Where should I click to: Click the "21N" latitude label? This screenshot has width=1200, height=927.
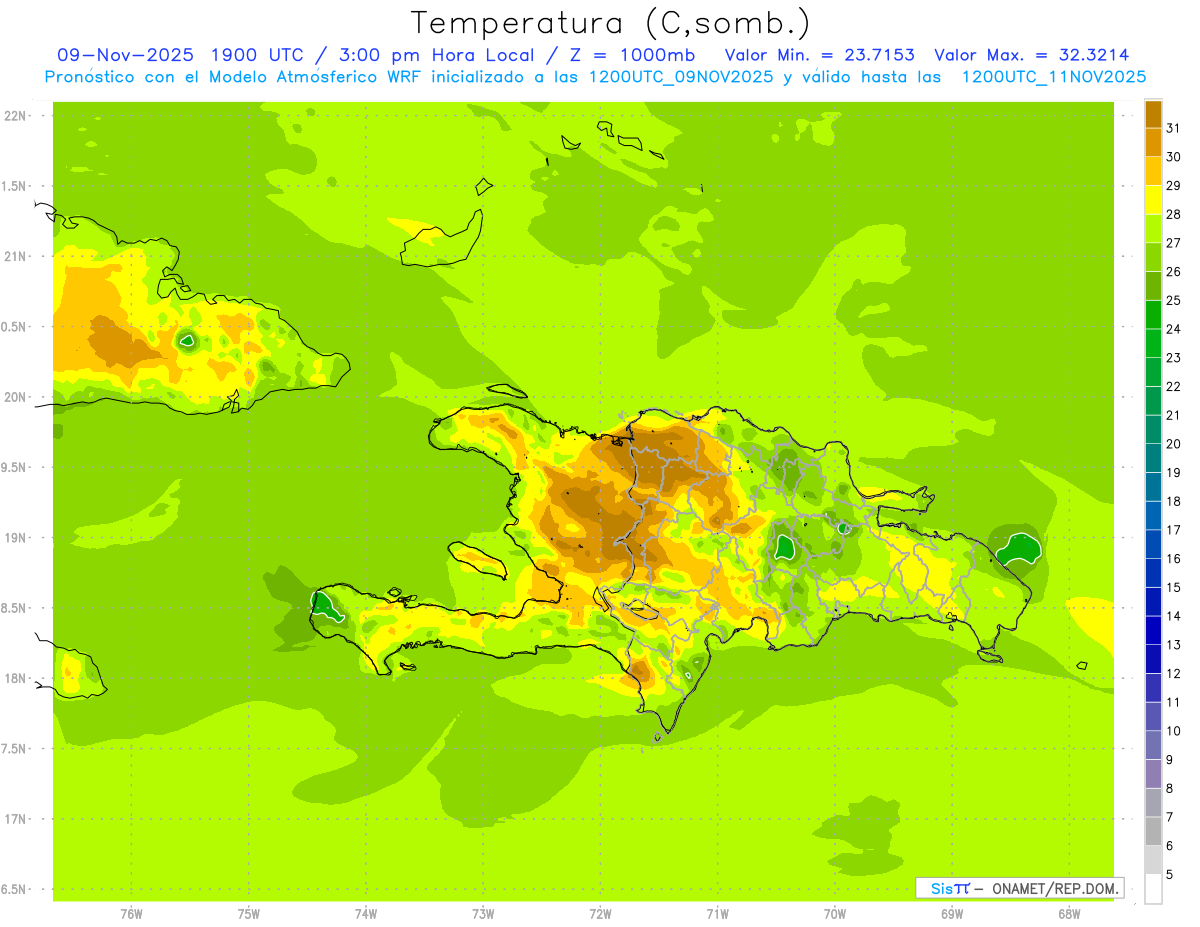15,256
